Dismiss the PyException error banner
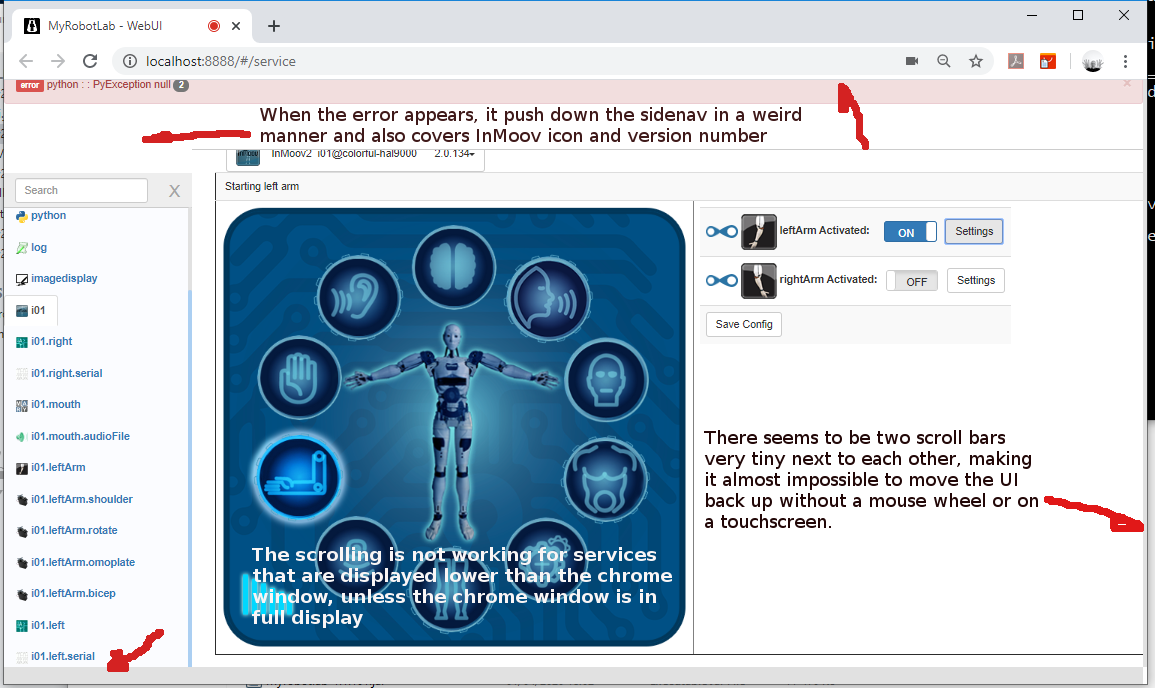Screen dimensions: 1155x688 1127,83
